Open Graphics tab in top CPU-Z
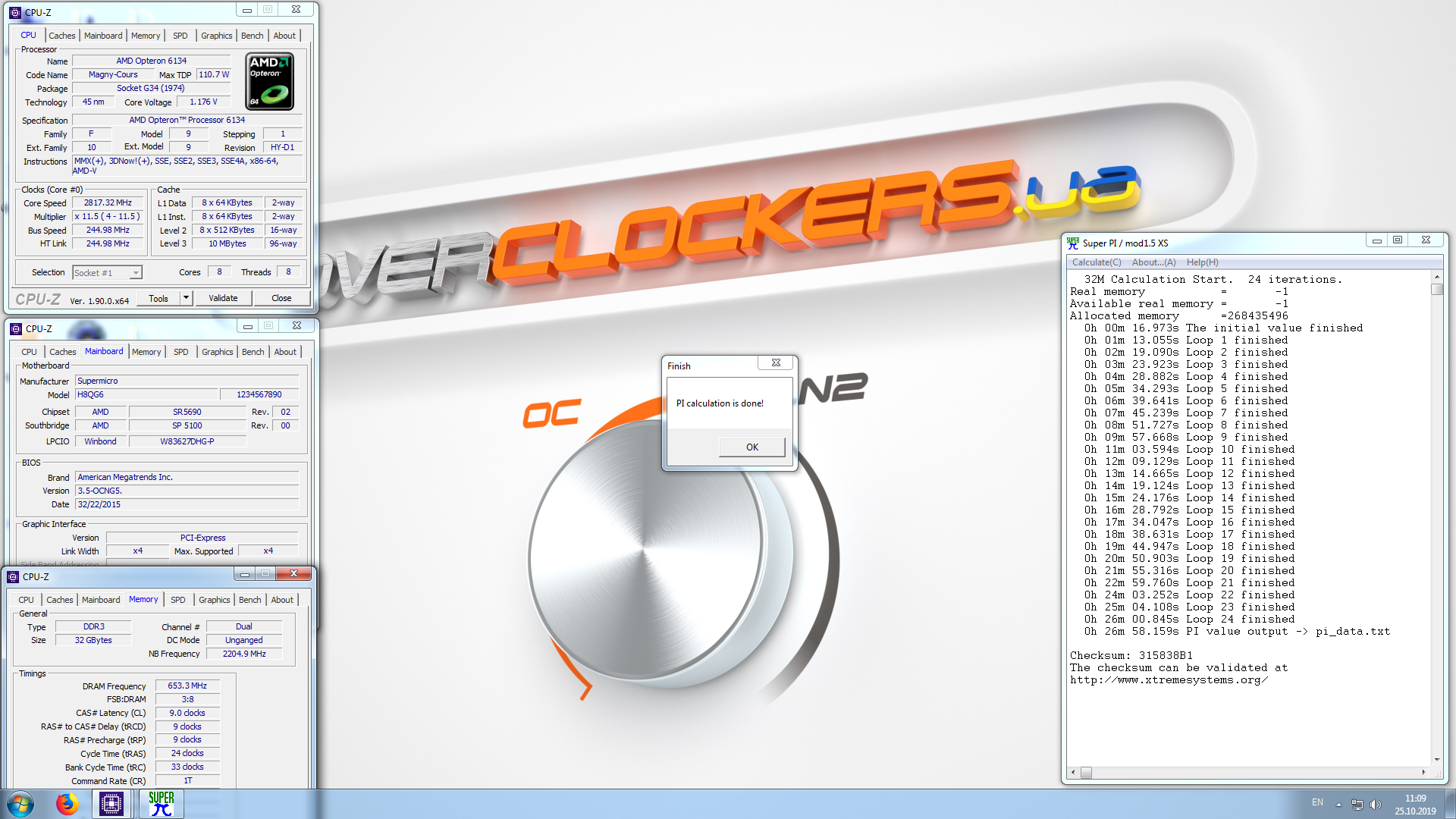This screenshot has width=1456, height=819. click(216, 36)
